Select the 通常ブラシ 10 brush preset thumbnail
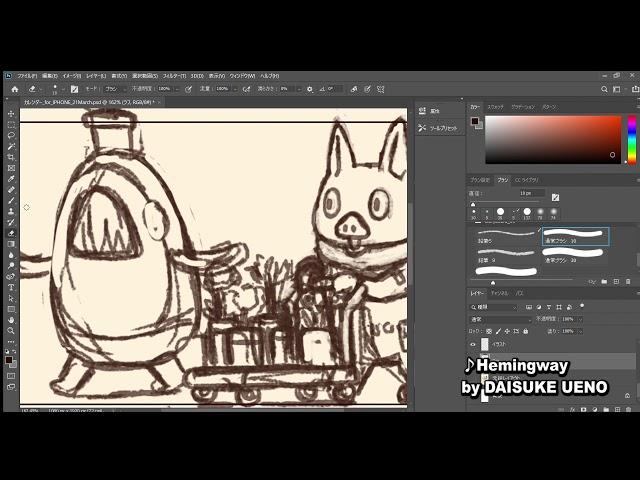This screenshot has height=480, width=640. pos(573,236)
